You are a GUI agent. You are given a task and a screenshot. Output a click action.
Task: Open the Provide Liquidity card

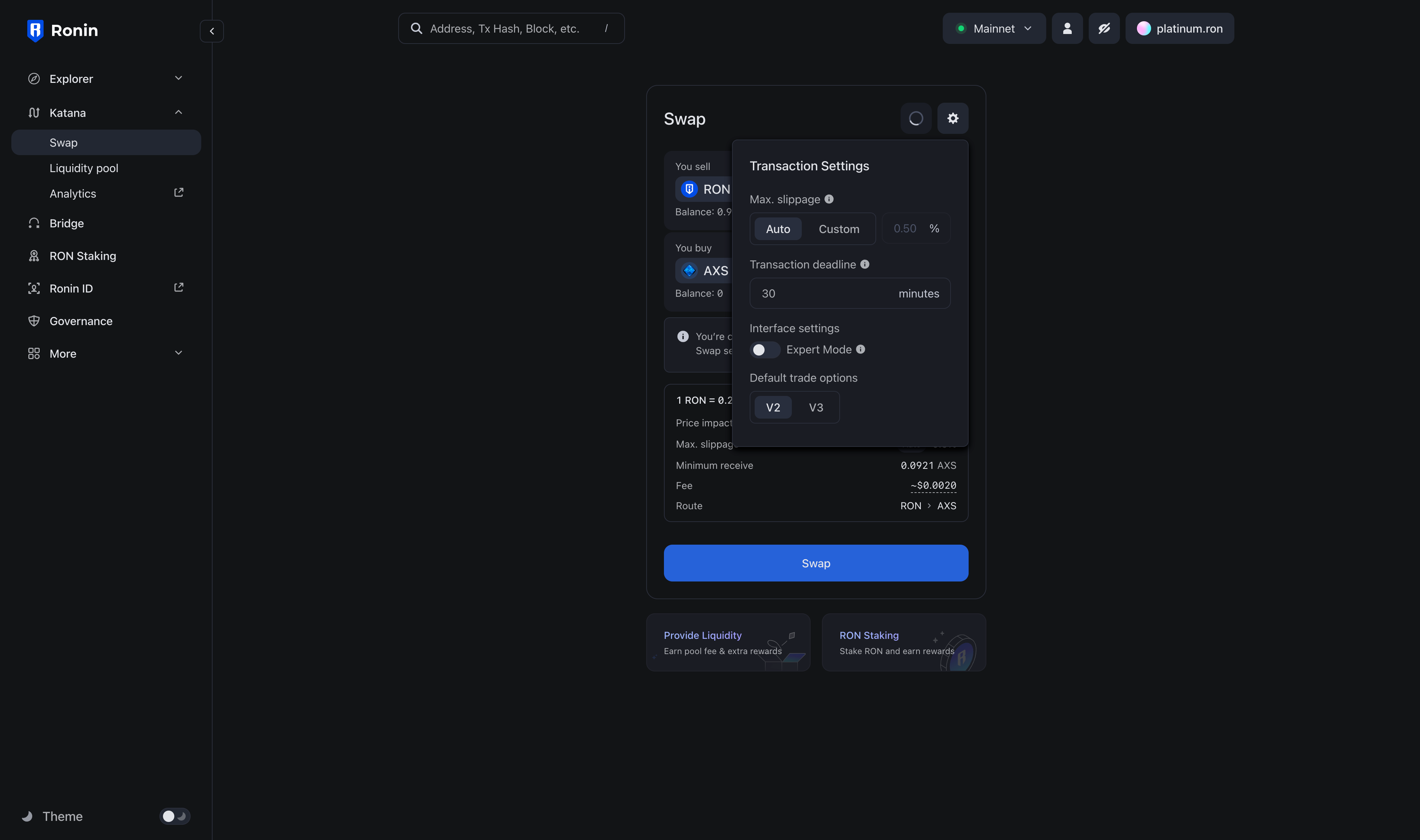[x=728, y=642]
